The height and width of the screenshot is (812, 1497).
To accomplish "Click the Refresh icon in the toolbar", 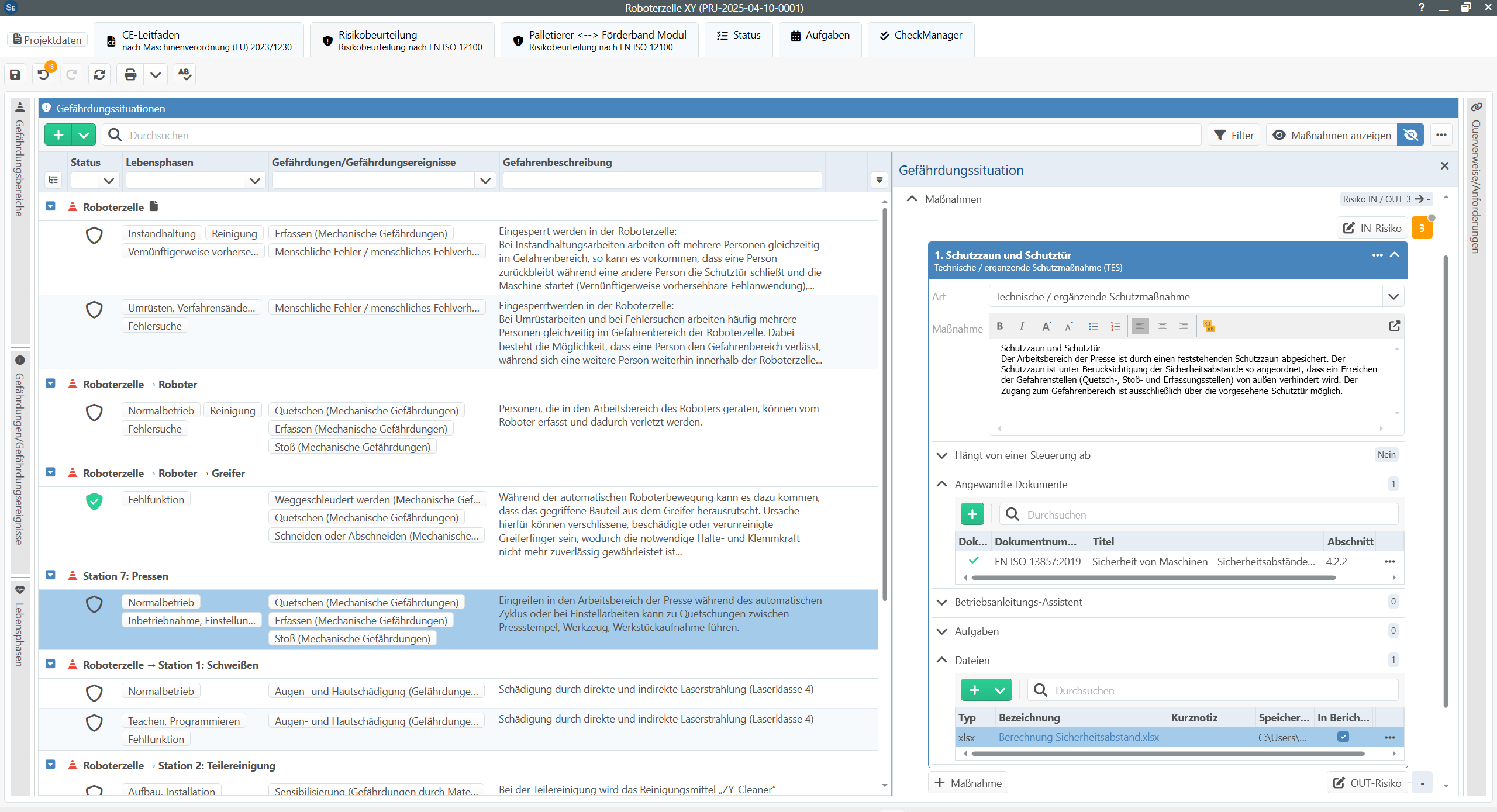I will click(99, 74).
